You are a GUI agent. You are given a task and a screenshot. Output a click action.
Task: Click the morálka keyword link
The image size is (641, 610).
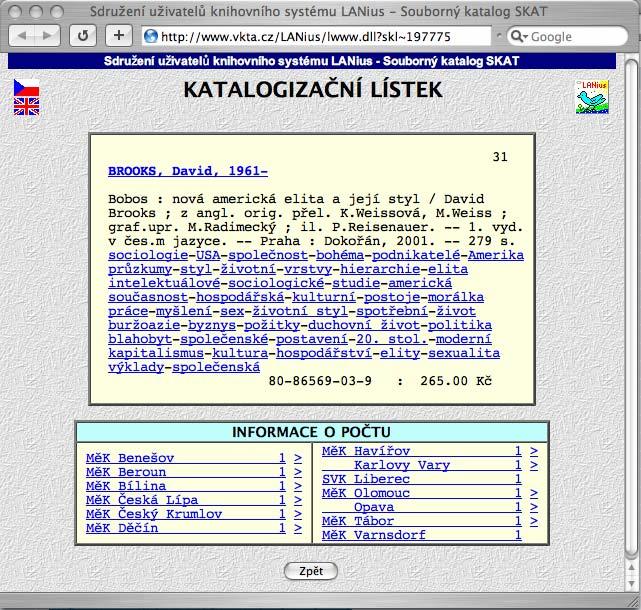tap(456, 297)
